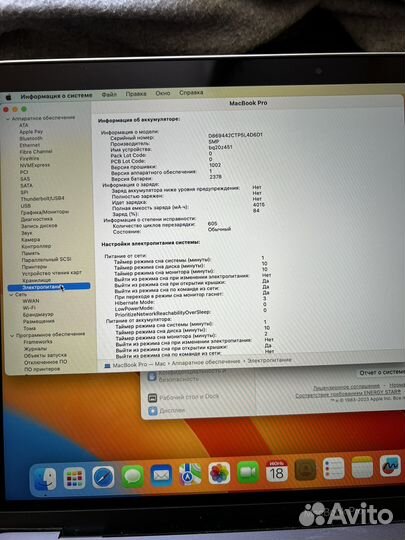Select Параллельный SCSI in the sidebar
Screen dimensions: 405x540
pyautogui.click(x=46, y=259)
